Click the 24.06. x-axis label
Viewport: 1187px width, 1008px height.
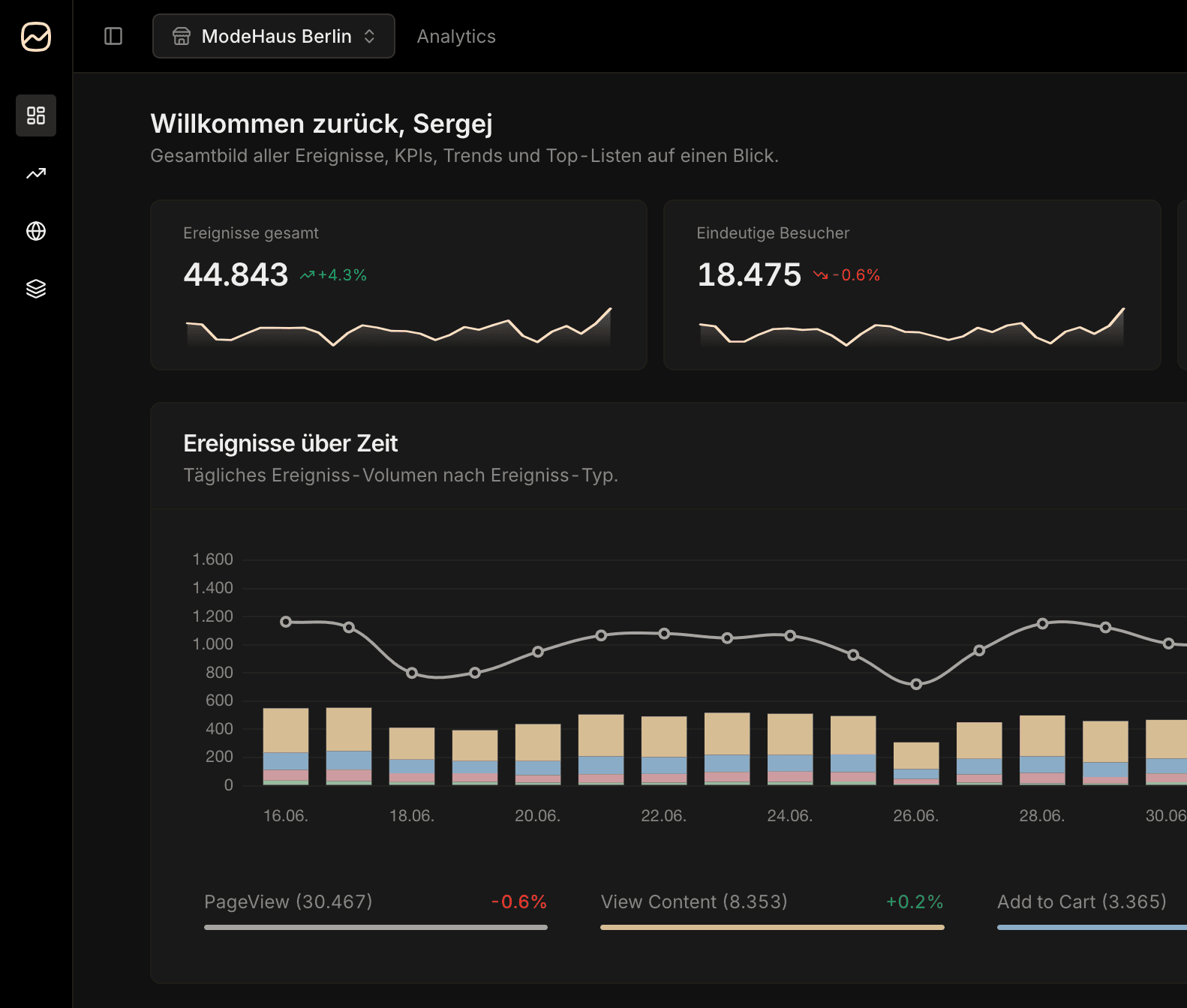click(790, 815)
